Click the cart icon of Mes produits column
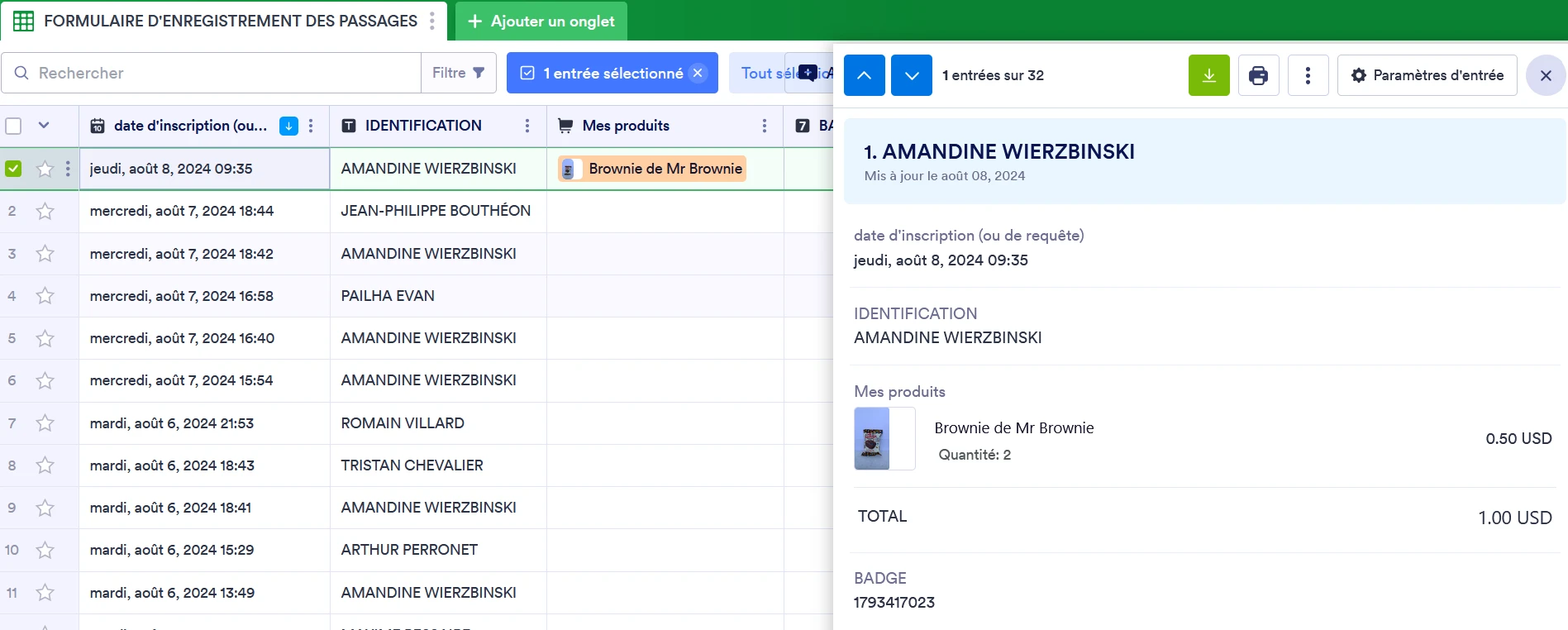This screenshot has height=630, width=1568. 565,126
